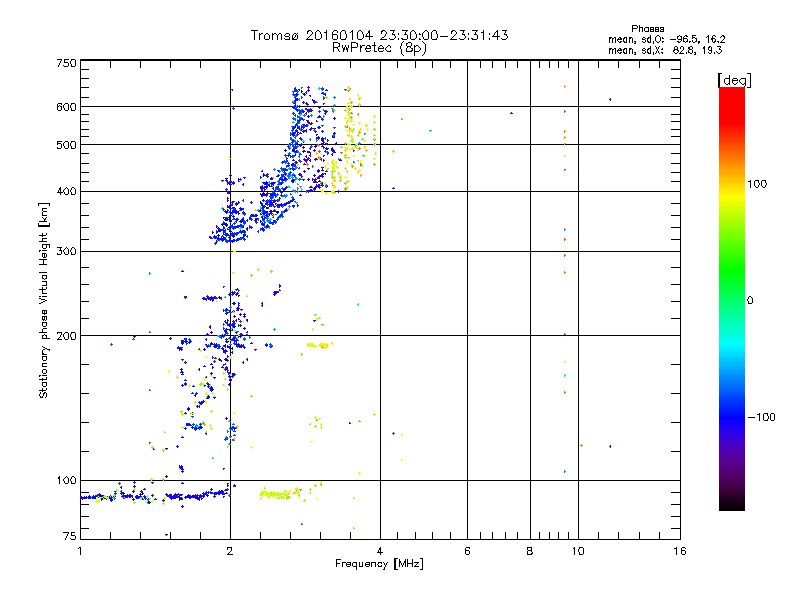Click the blue F-layer echo cluster near 2 MHz
This screenshot has width=800, height=600.
(231, 222)
